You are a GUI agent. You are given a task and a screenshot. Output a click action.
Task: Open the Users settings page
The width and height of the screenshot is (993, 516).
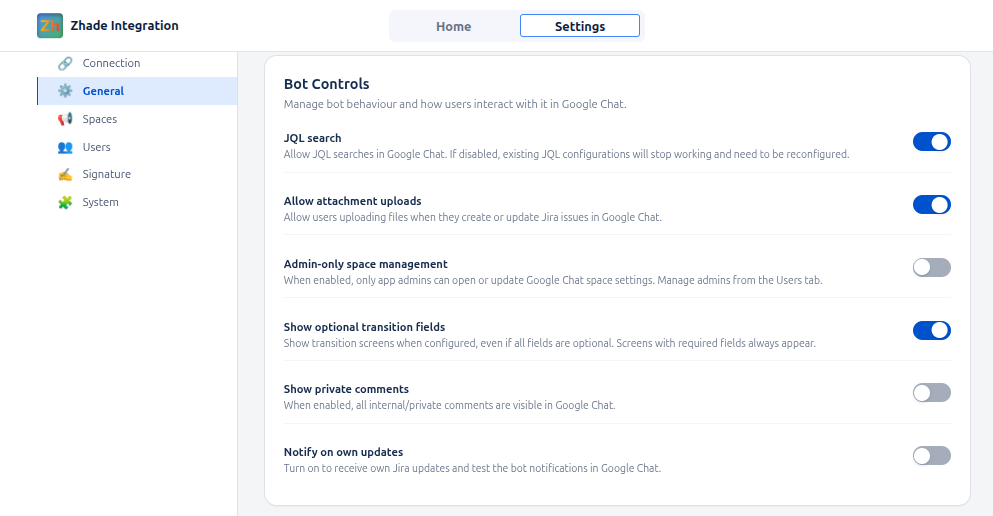coord(97,147)
